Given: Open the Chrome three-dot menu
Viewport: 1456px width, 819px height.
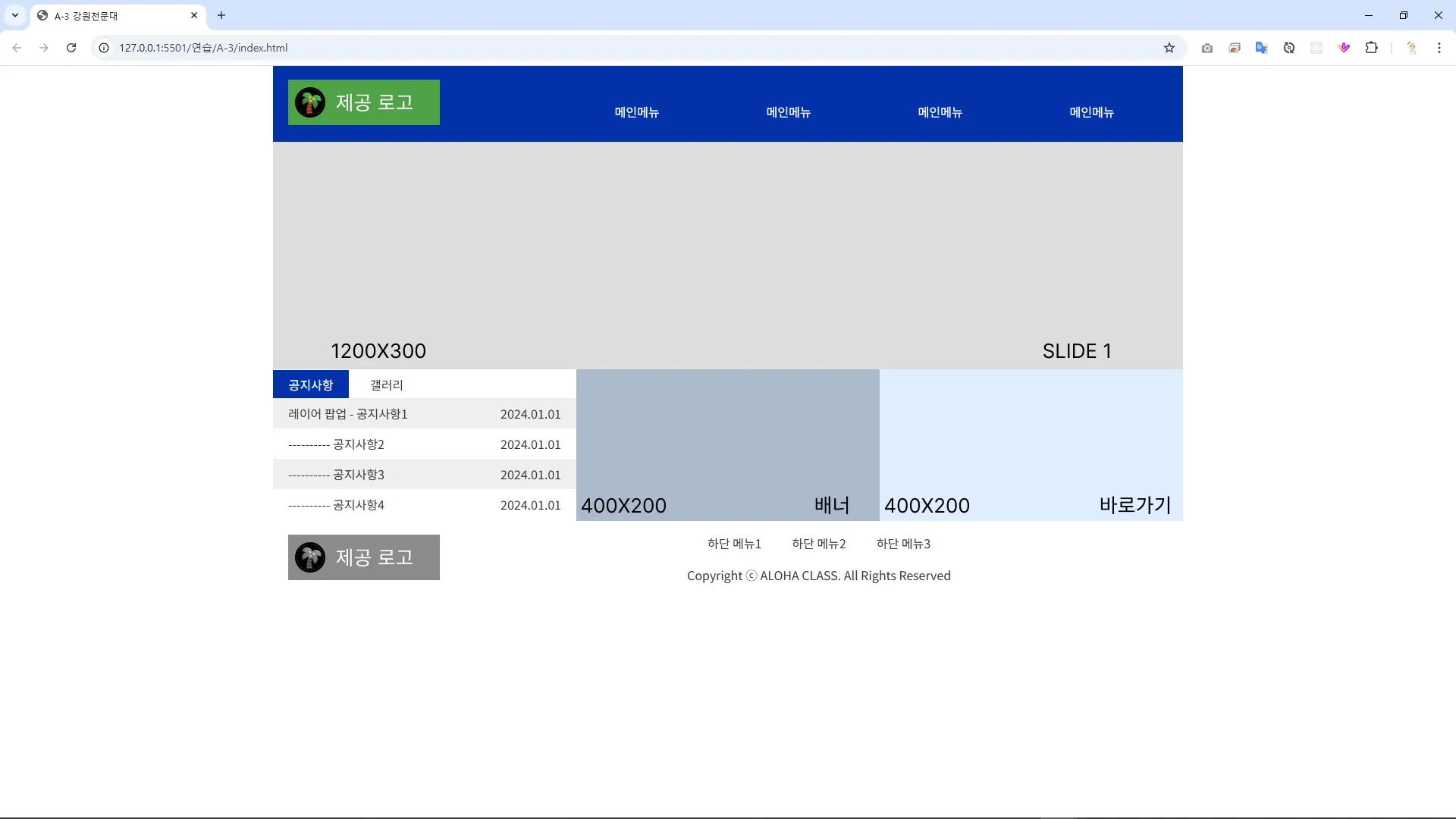Looking at the screenshot, I should tap(1439, 48).
